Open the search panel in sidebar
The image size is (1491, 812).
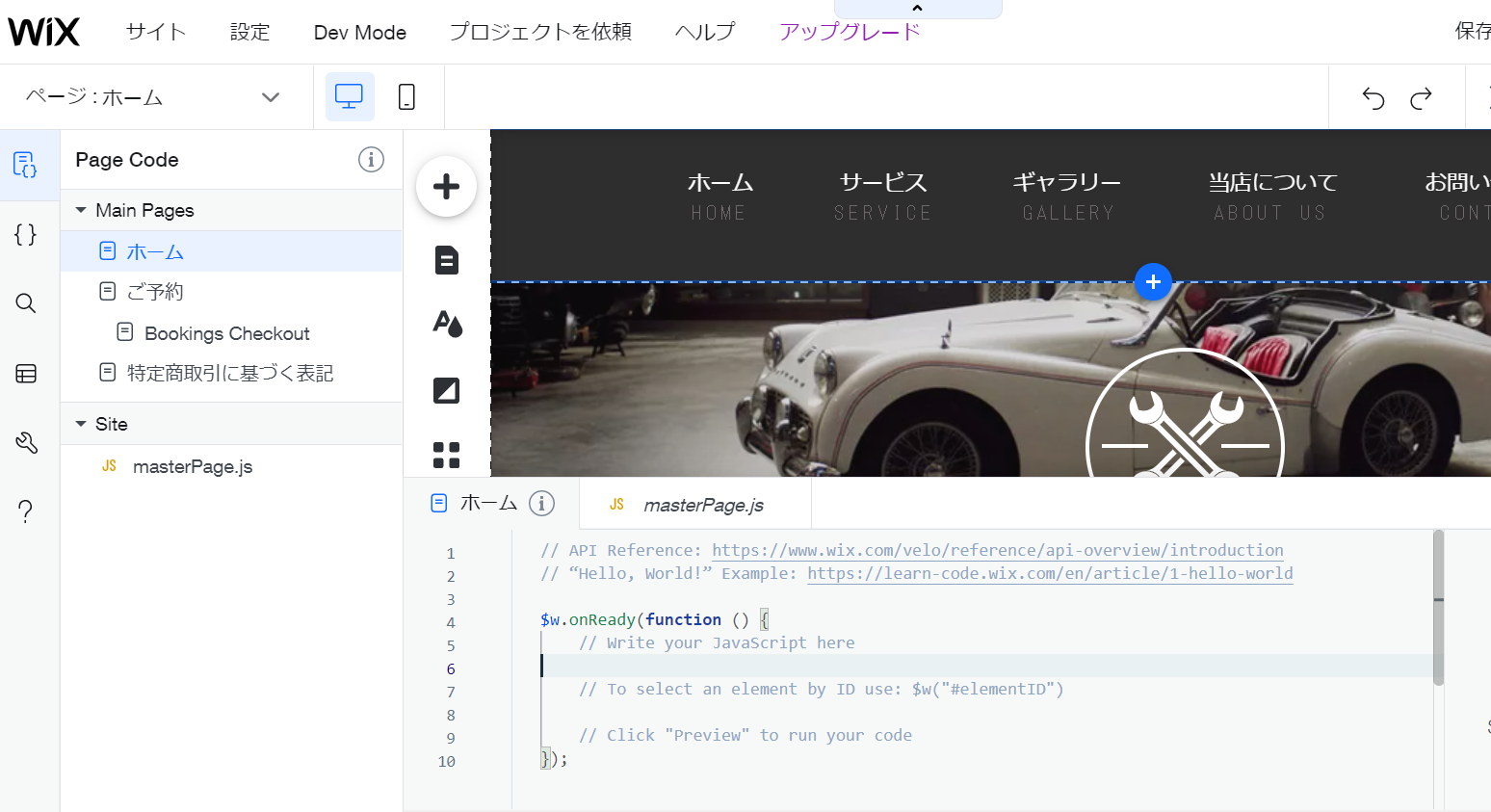[x=26, y=303]
